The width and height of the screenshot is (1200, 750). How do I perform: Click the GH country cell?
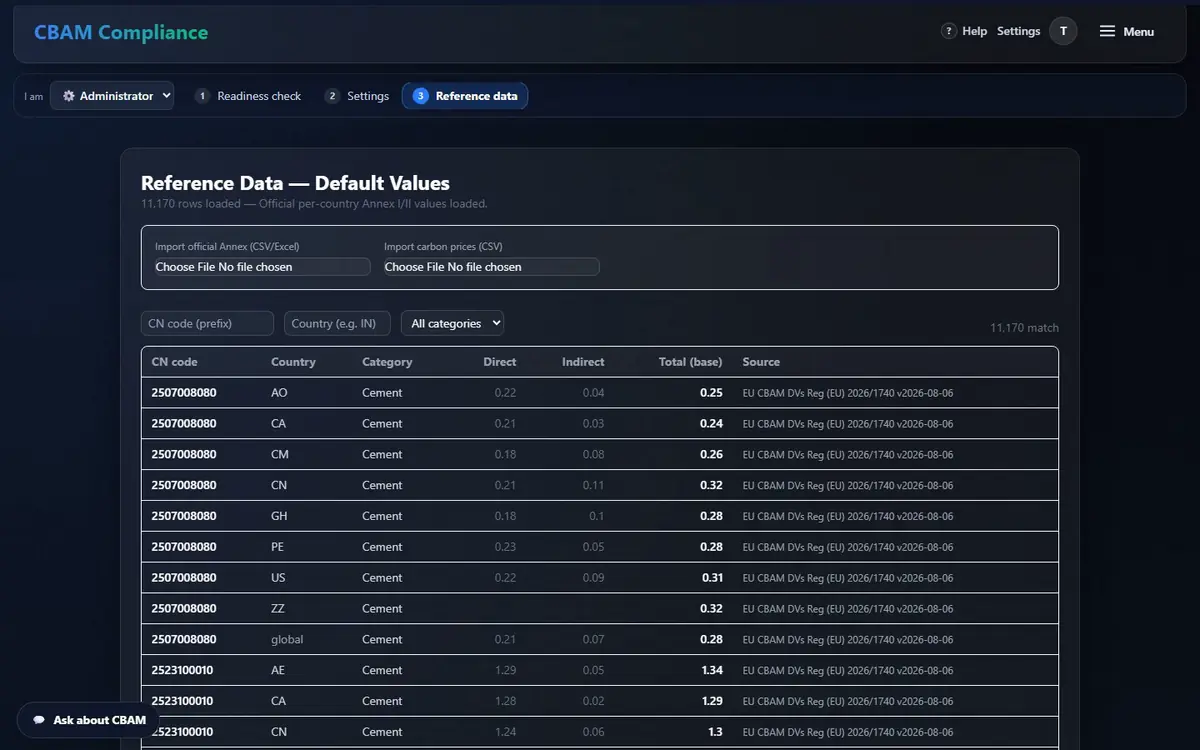pos(280,516)
